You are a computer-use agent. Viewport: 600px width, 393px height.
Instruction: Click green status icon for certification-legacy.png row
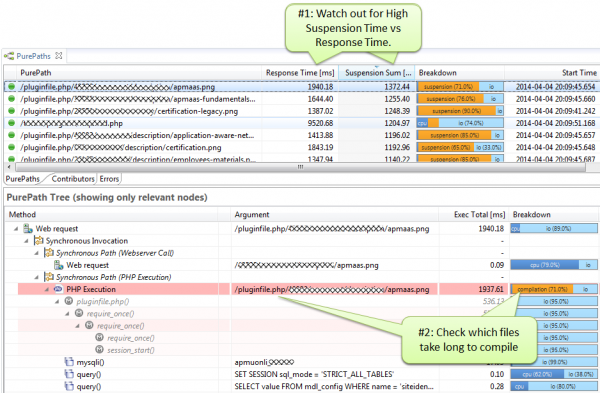click(11, 111)
